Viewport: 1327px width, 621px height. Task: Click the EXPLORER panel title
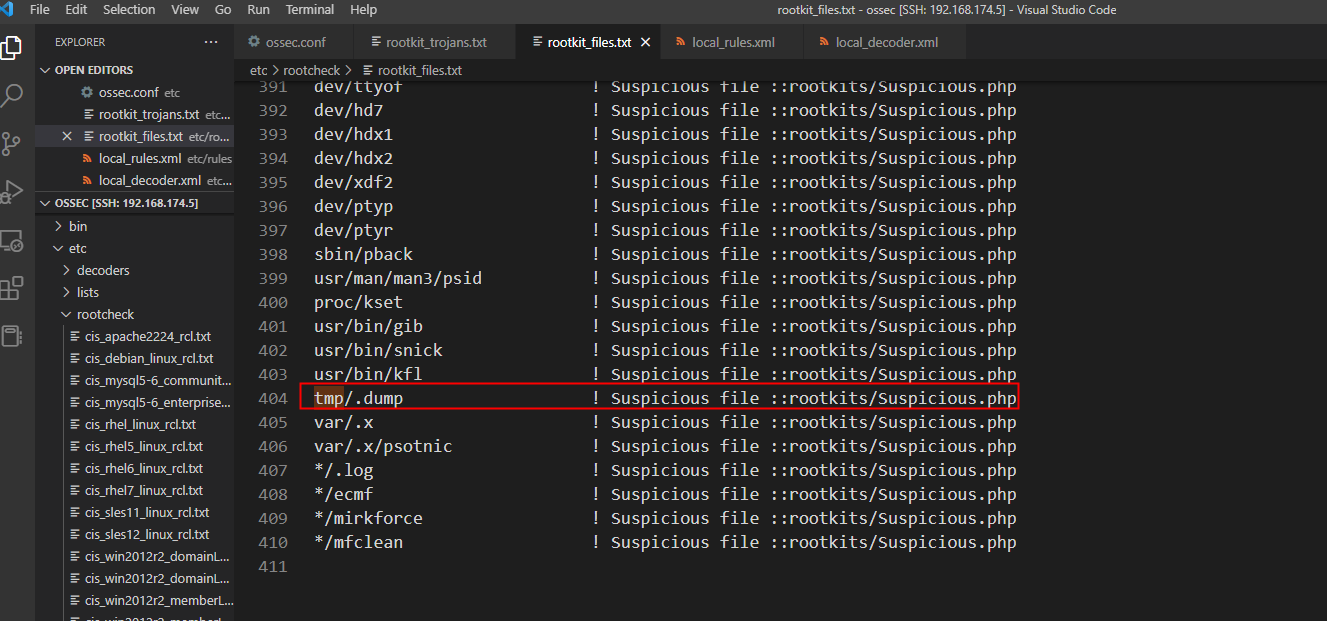(x=80, y=42)
